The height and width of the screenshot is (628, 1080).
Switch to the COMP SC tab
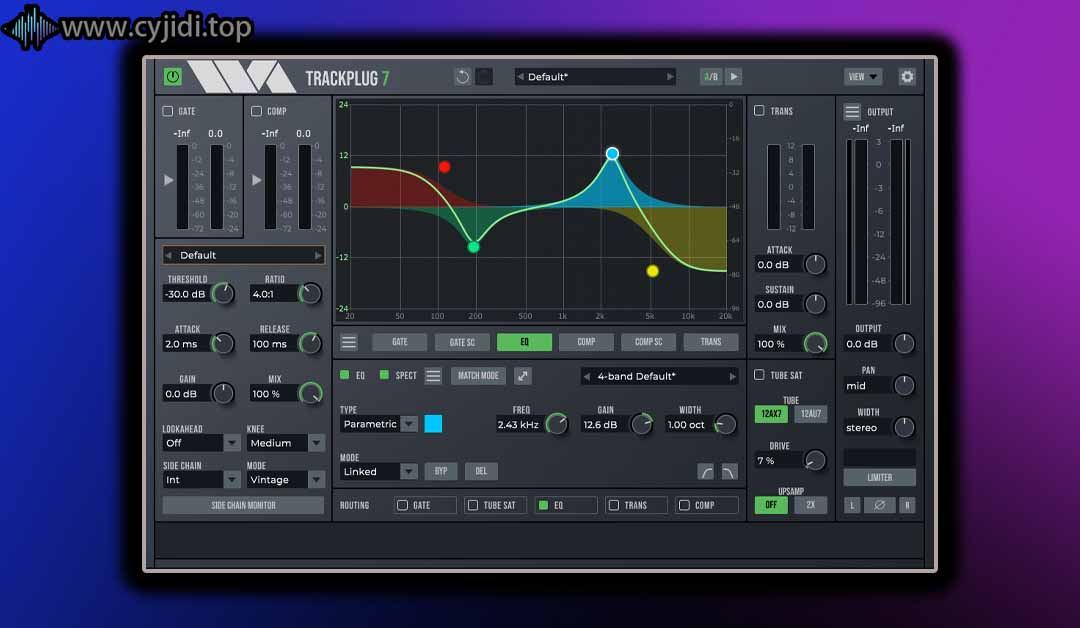649,342
